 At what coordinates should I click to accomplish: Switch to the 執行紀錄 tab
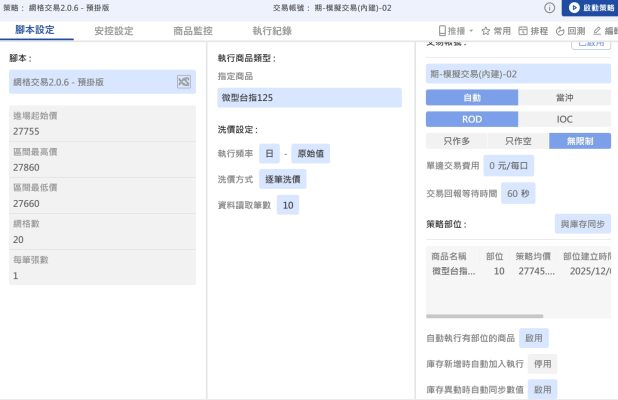pyautogui.click(x=272, y=31)
